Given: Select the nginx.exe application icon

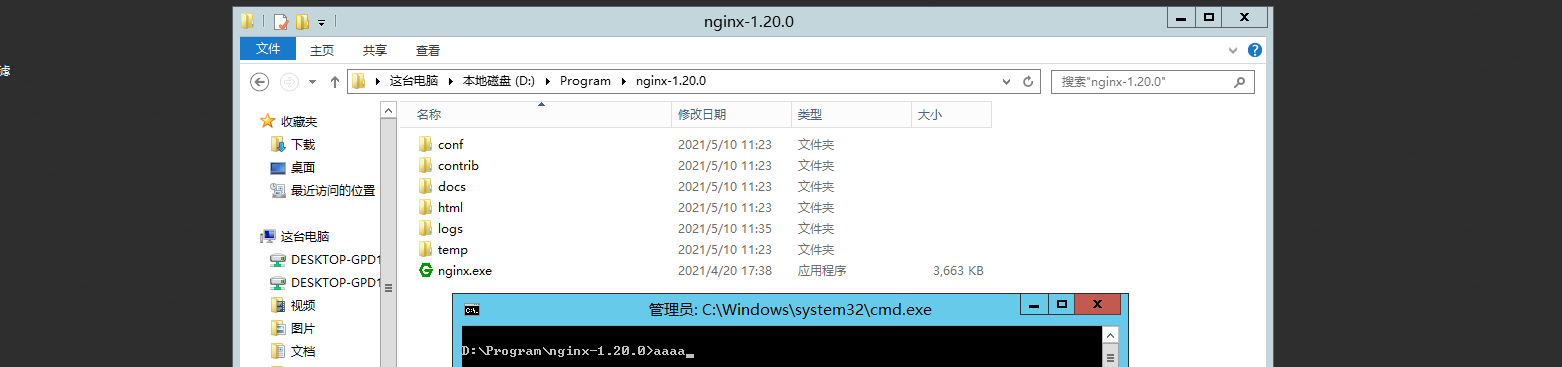Looking at the screenshot, I should point(425,270).
